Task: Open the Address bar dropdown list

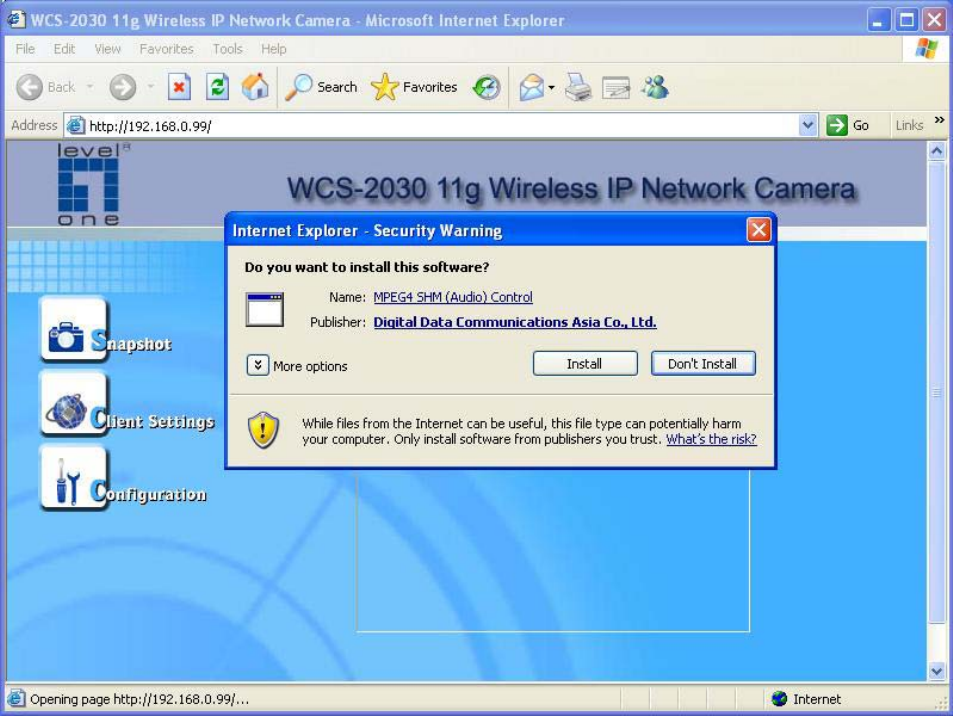Action: point(807,125)
